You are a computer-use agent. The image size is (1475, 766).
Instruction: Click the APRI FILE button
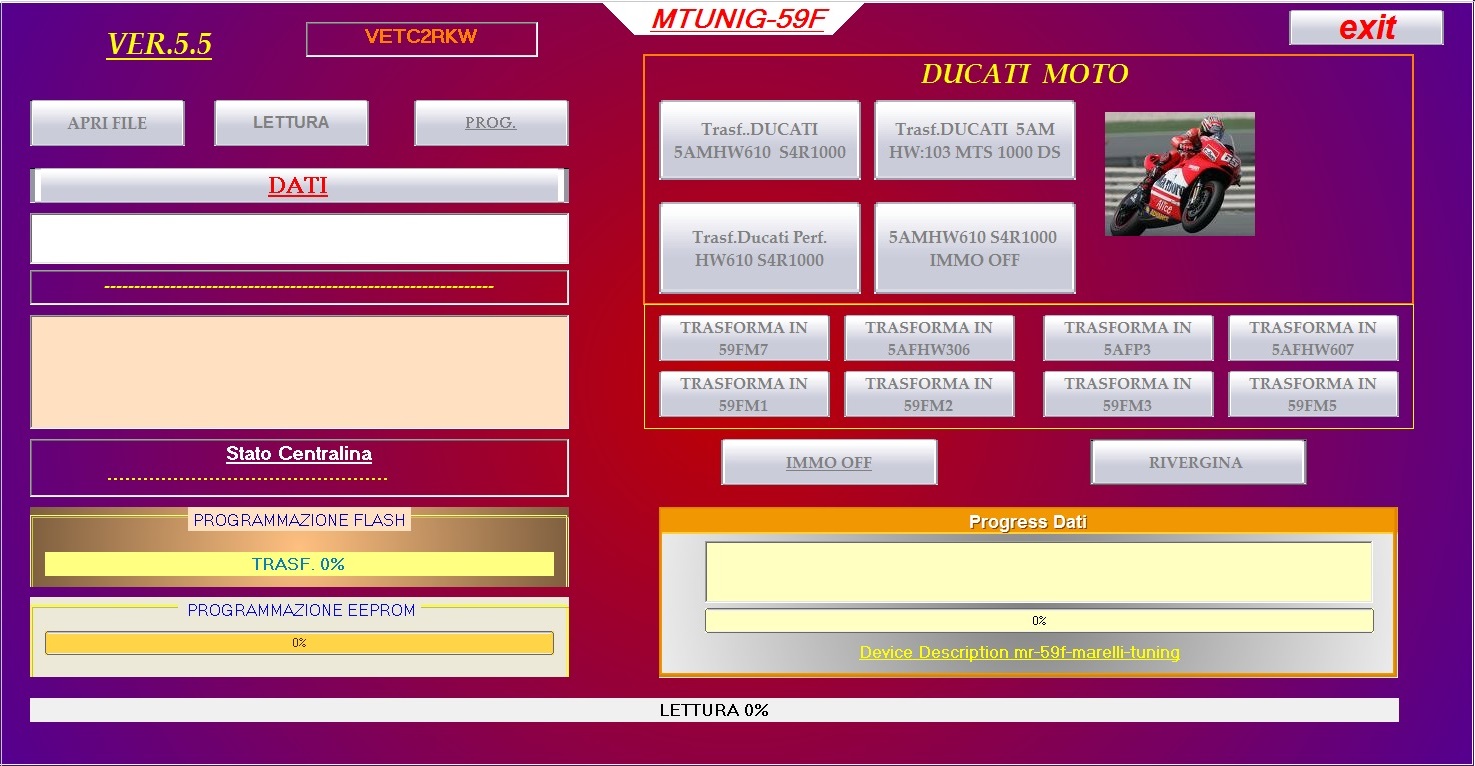click(x=107, y=123)
